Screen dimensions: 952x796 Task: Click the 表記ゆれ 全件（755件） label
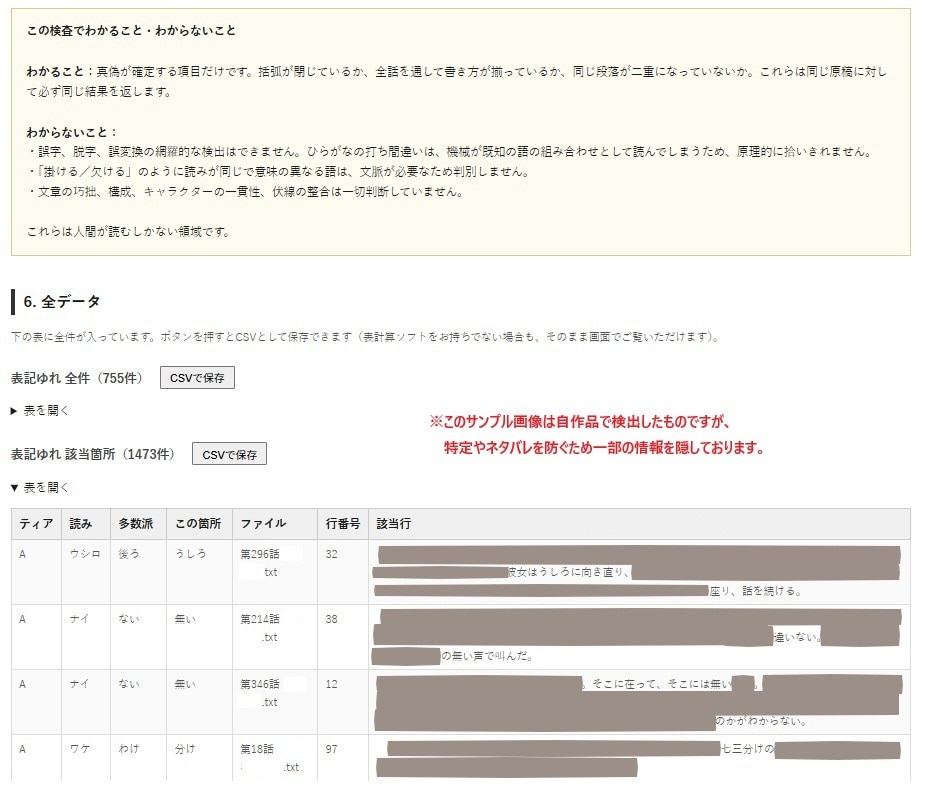point(76,378)
